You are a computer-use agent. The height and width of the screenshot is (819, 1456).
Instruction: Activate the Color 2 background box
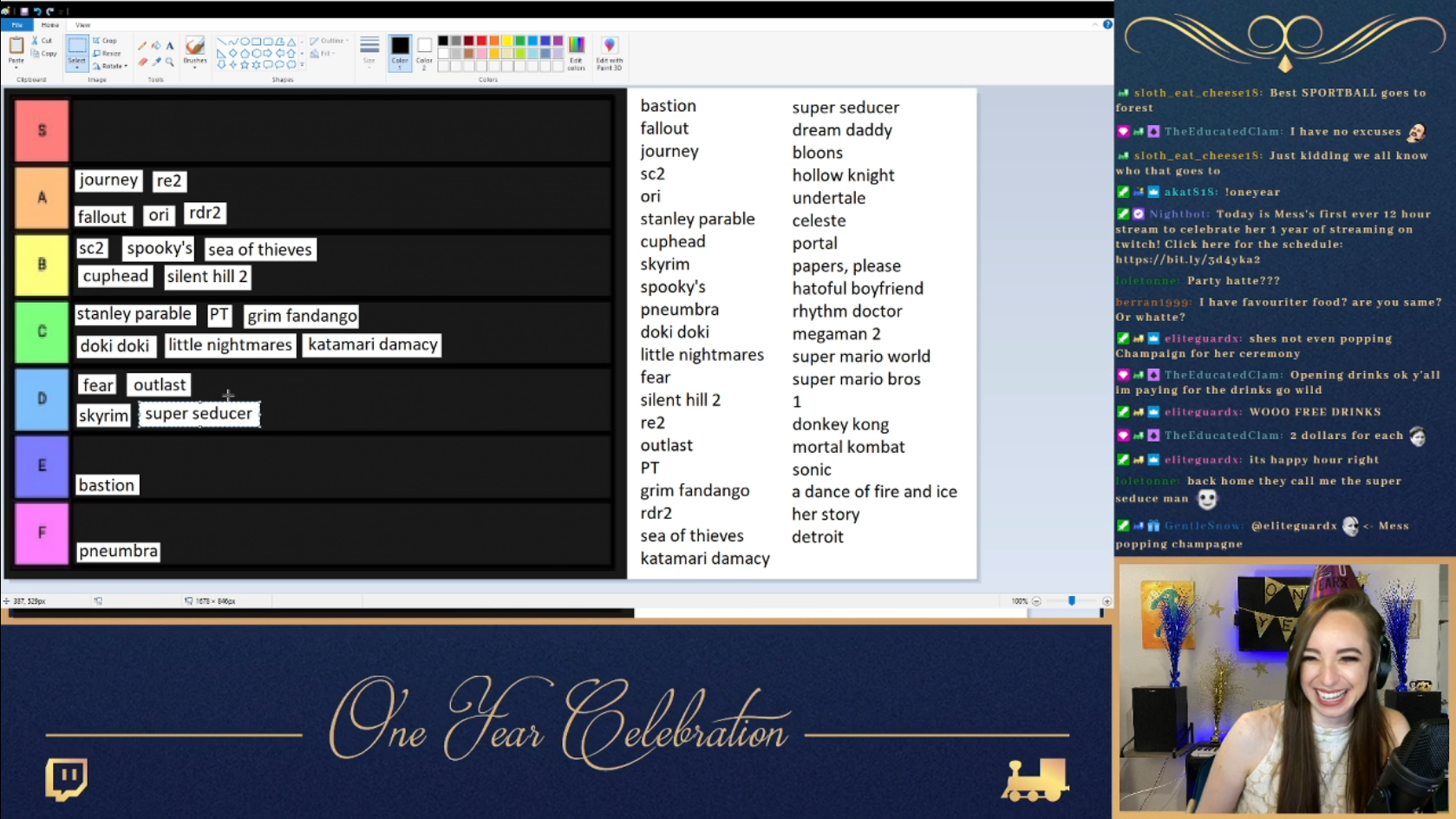[424, 52]
